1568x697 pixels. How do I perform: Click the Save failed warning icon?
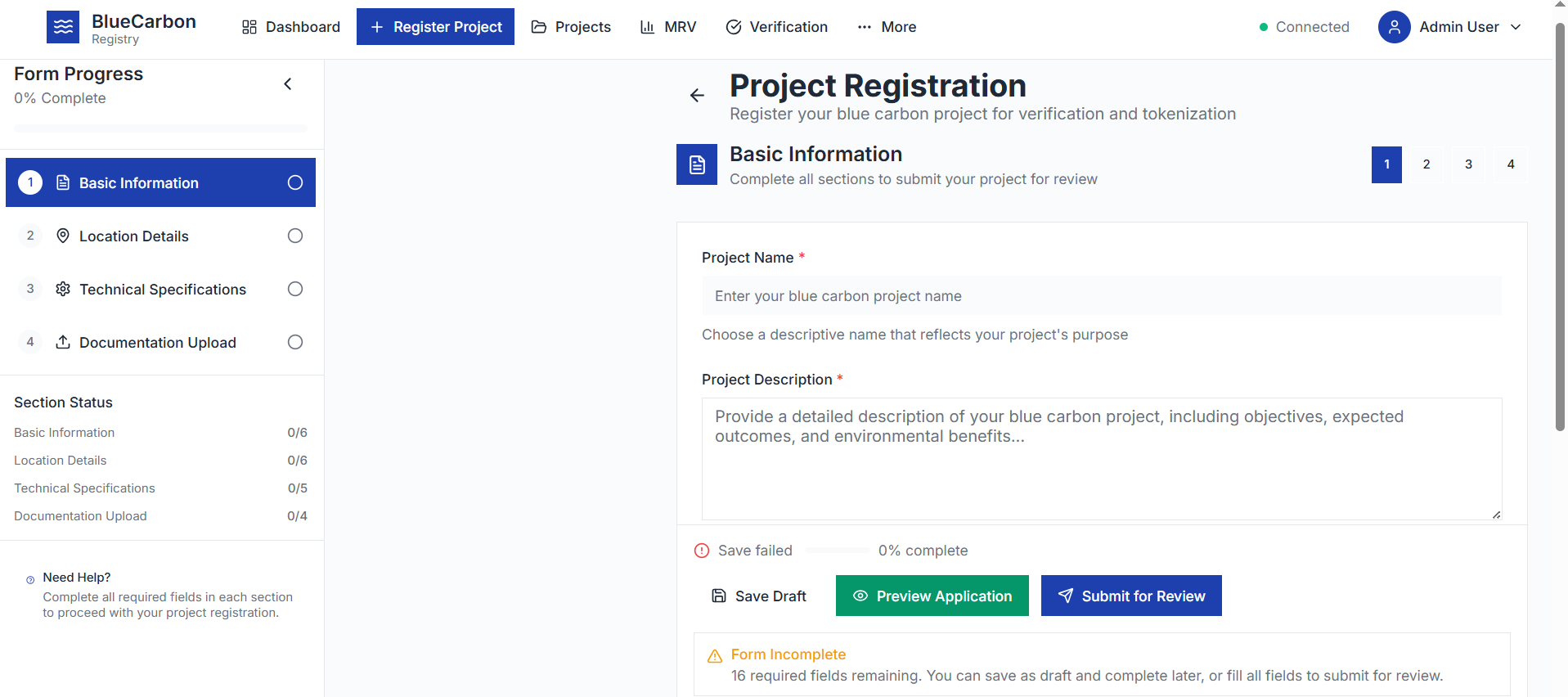(702, 551)
